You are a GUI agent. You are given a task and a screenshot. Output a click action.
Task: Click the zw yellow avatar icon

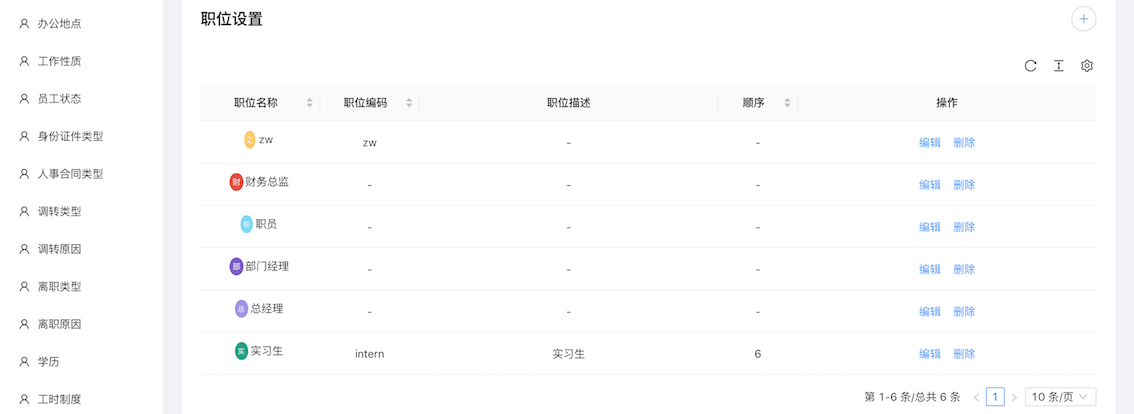pyautogui.click(x=250, y=140)
